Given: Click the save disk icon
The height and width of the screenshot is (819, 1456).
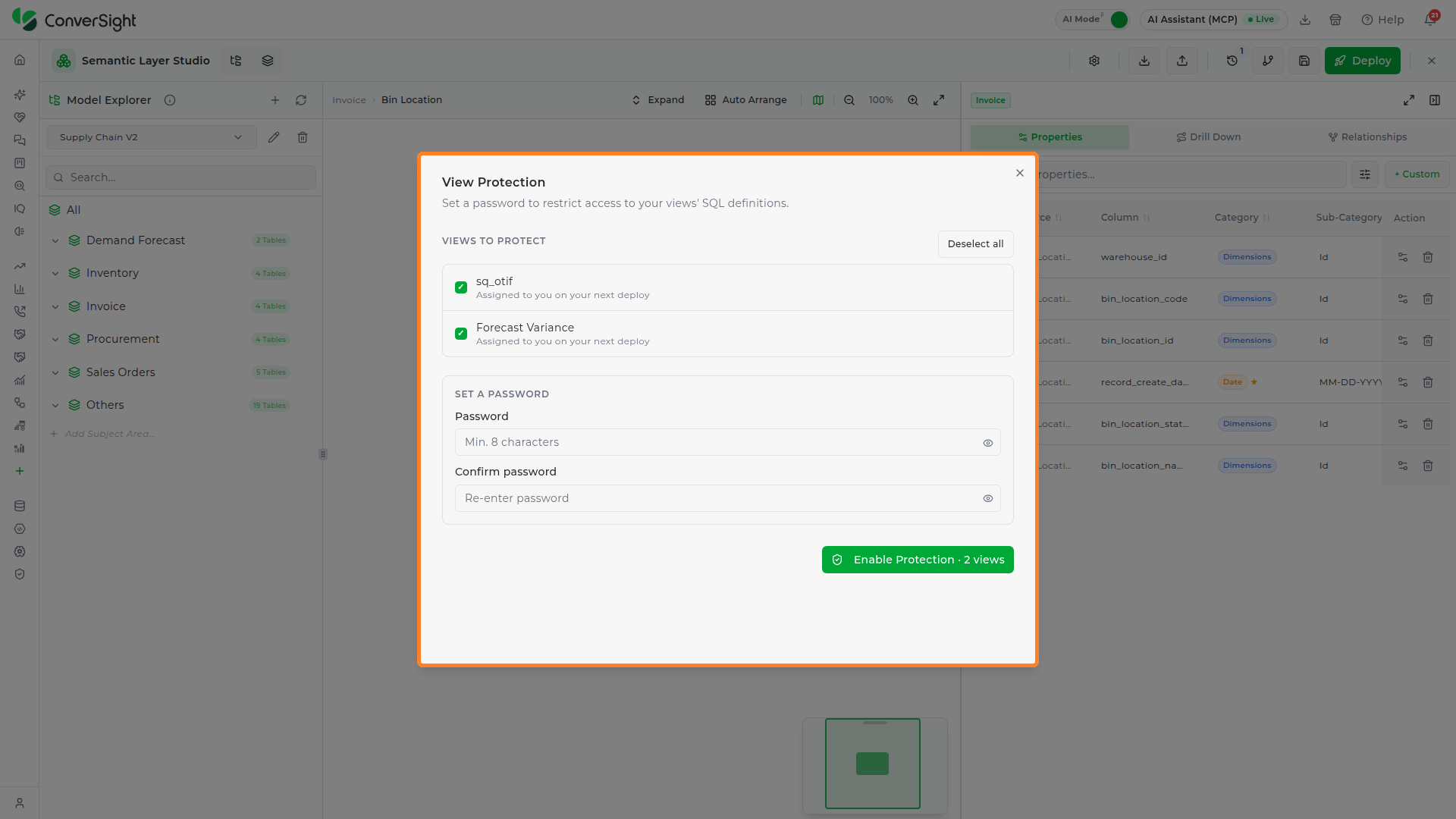Looking at the screenshot, I should [1304, 61].
